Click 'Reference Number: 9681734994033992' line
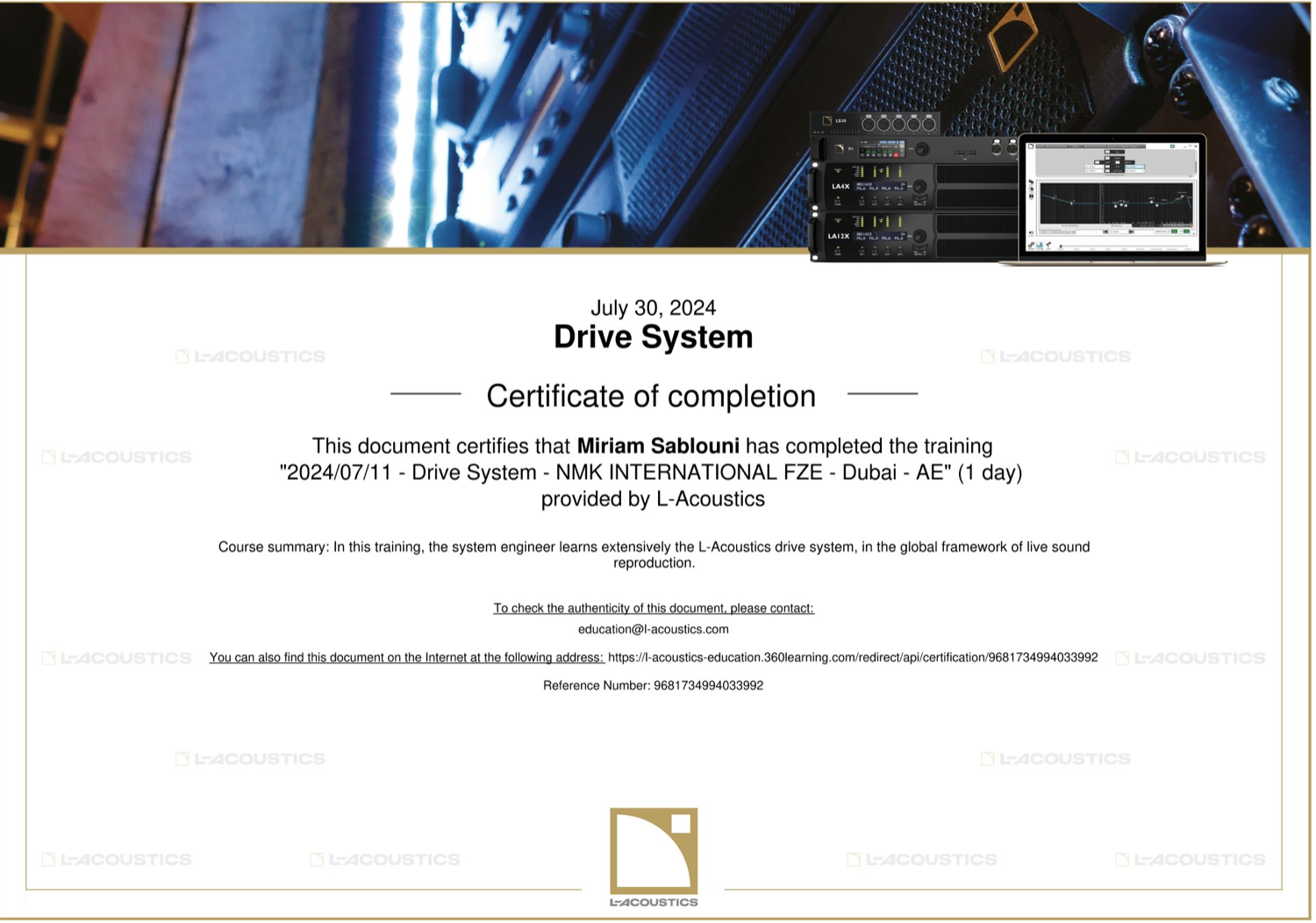This screenshot has height=923, width=1316. click(x=653, y=685)
